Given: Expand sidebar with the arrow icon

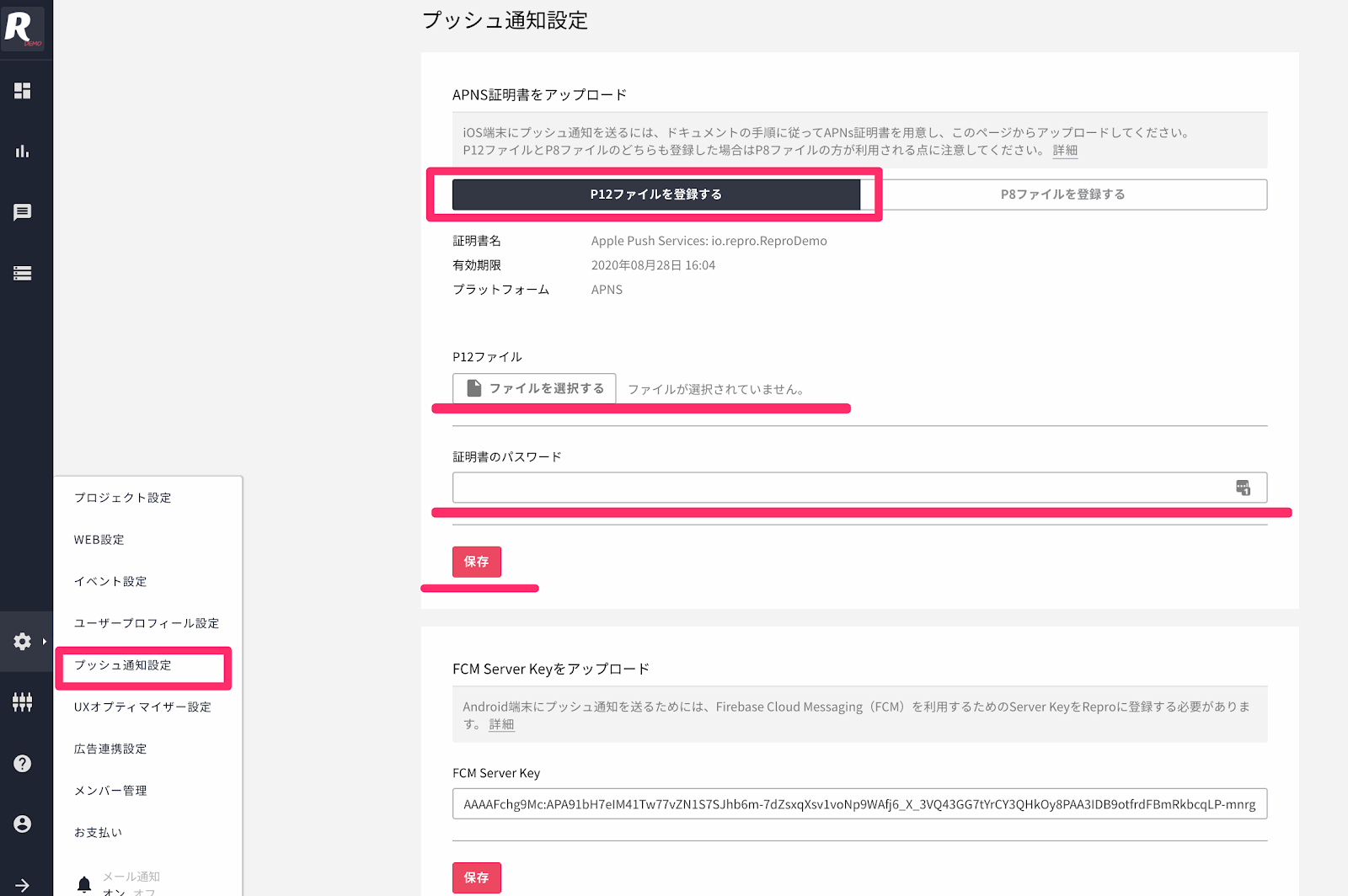Looking at the screenshot, I should (x=23, y=885).
